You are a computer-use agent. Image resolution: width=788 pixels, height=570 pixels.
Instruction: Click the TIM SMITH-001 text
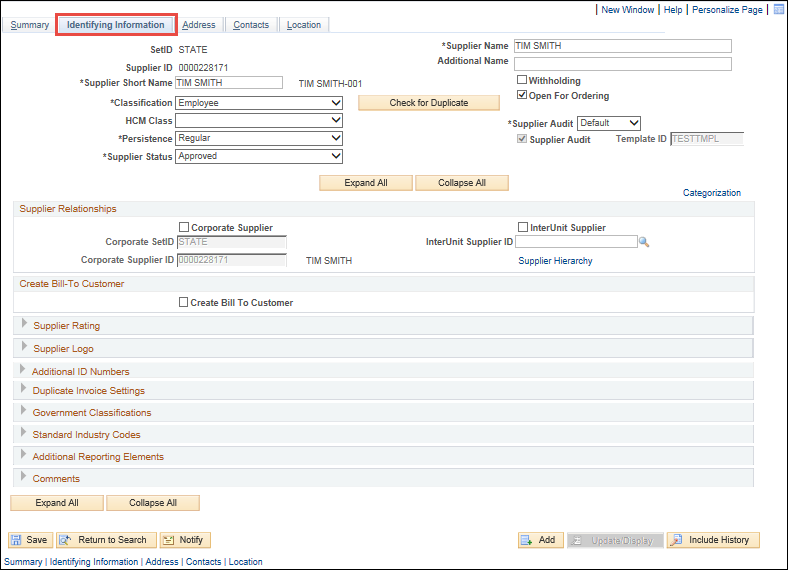pyautogui.click(x=330, y=83)
